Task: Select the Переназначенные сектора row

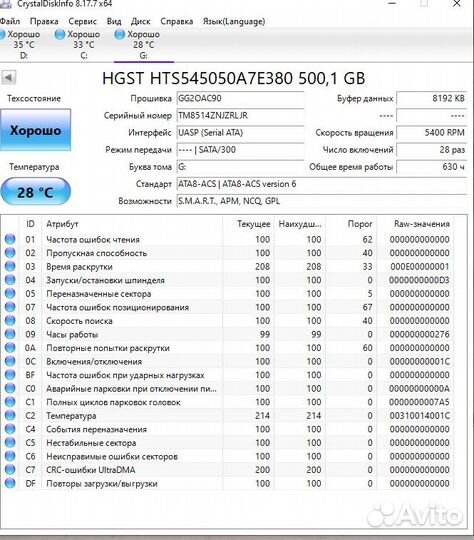Action: point(227,293)
